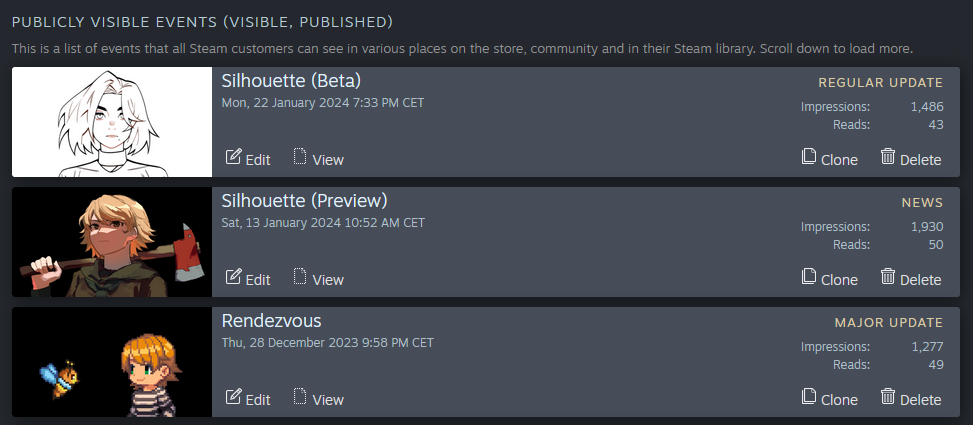Open the Rendezvous event title
The width and height of the screenshot is (973, 425).
[x=271, y=321]
